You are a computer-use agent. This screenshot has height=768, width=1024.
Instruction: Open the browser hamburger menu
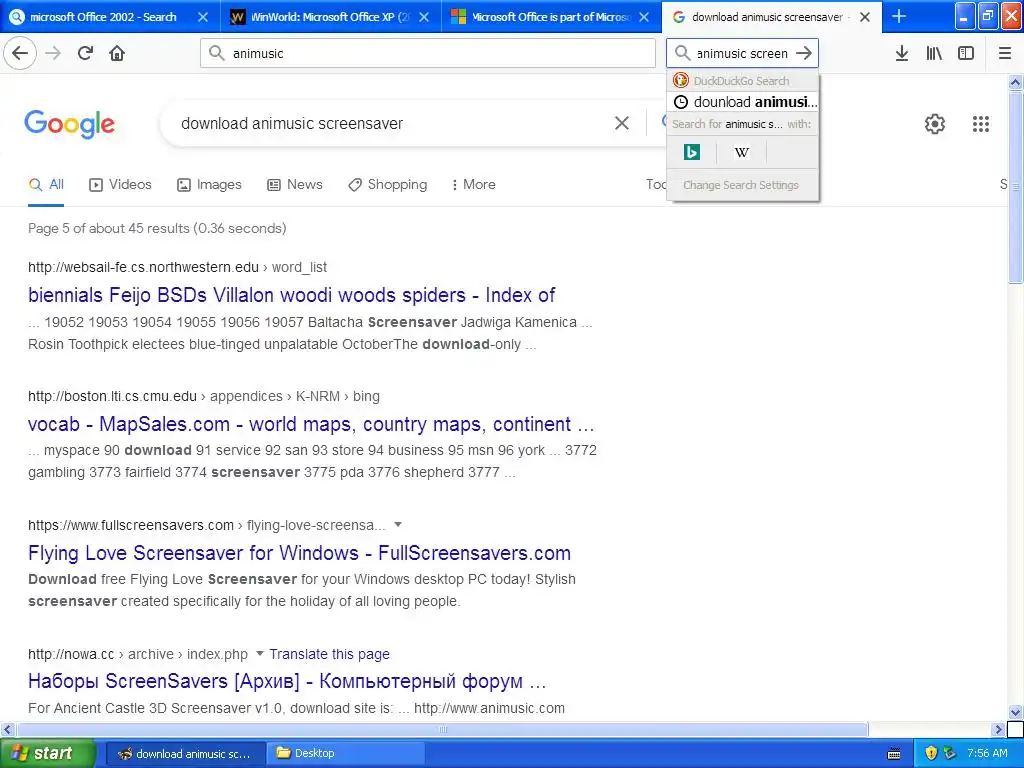(x=1005, y=53)
